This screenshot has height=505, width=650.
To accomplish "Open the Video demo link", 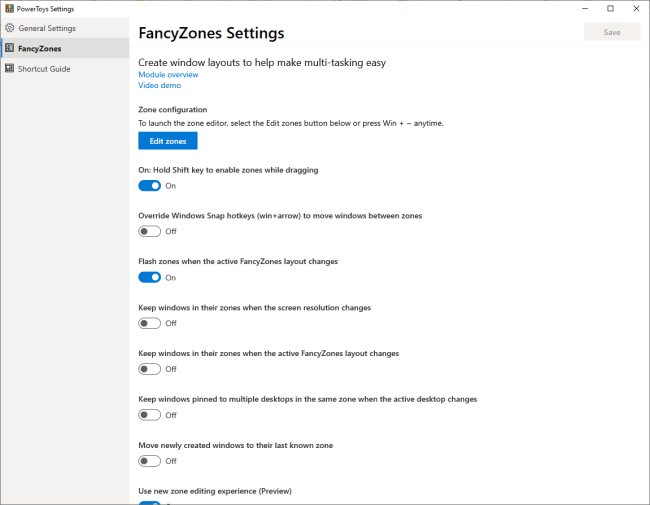I will tap(160, 86).
